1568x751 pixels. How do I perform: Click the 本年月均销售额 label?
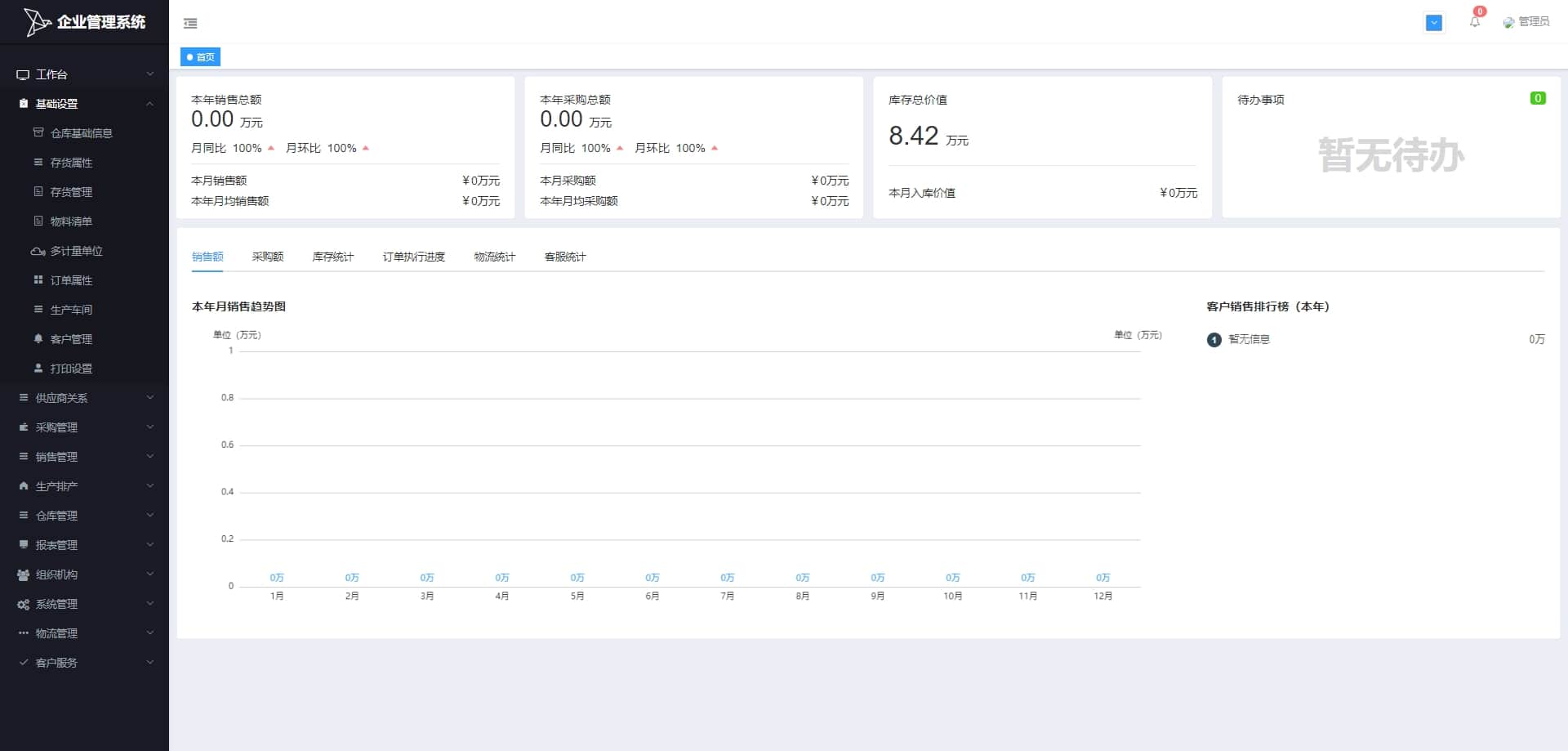point(230,201)
